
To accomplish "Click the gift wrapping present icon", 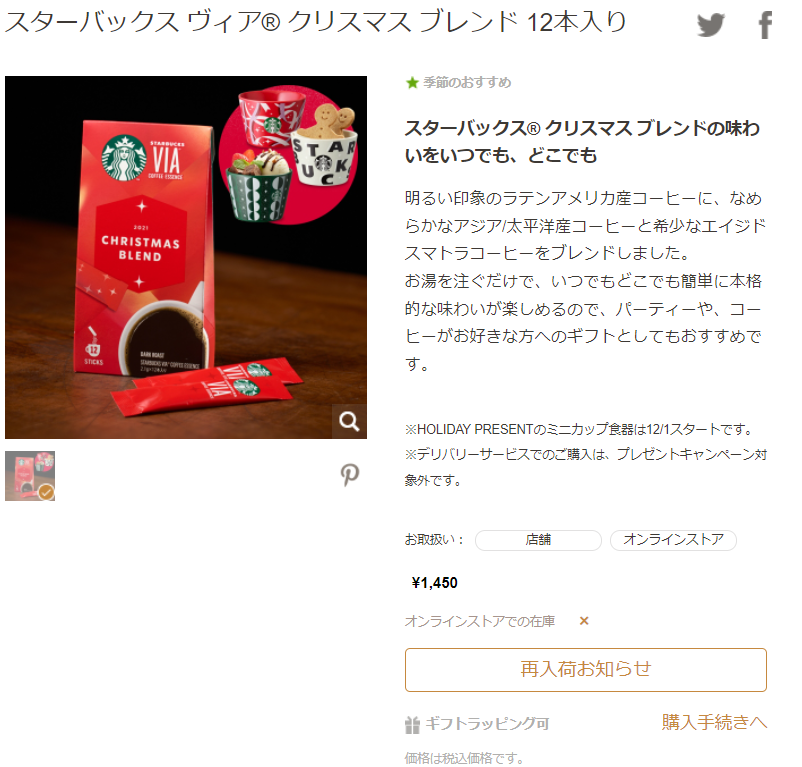I will pos(412,725).
